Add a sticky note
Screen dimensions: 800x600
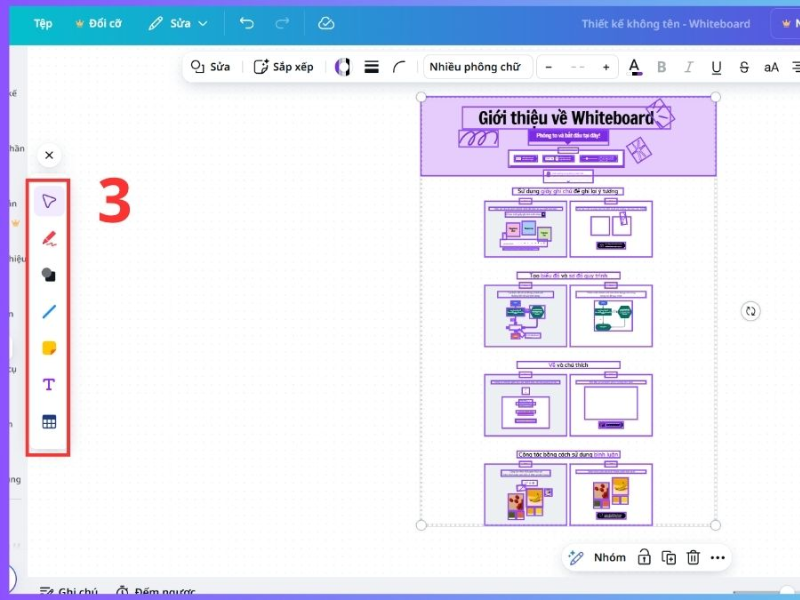pyautogui.click(x=48, y=347)
